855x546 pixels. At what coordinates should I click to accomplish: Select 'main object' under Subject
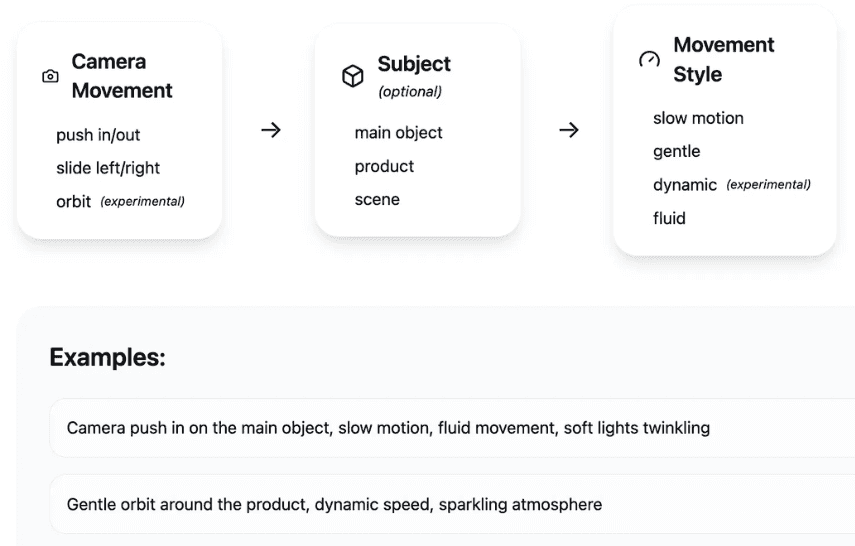[399, 133]
